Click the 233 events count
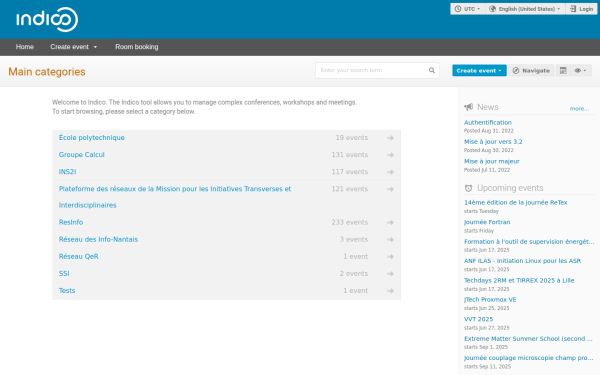 tap(349, 222)
